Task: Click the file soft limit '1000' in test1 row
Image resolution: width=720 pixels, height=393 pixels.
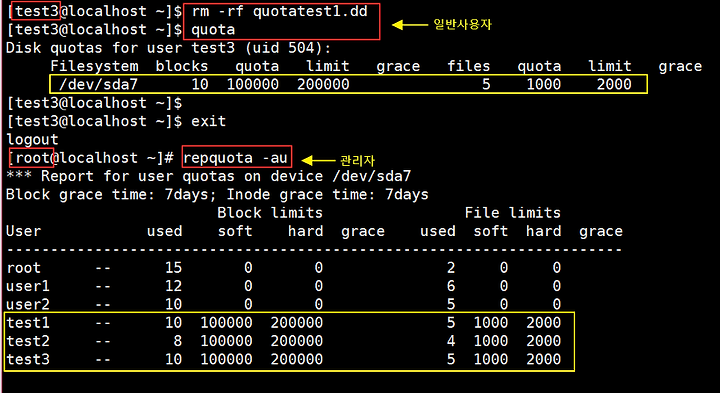Action: pyautogui.click(x=491, y=323)
